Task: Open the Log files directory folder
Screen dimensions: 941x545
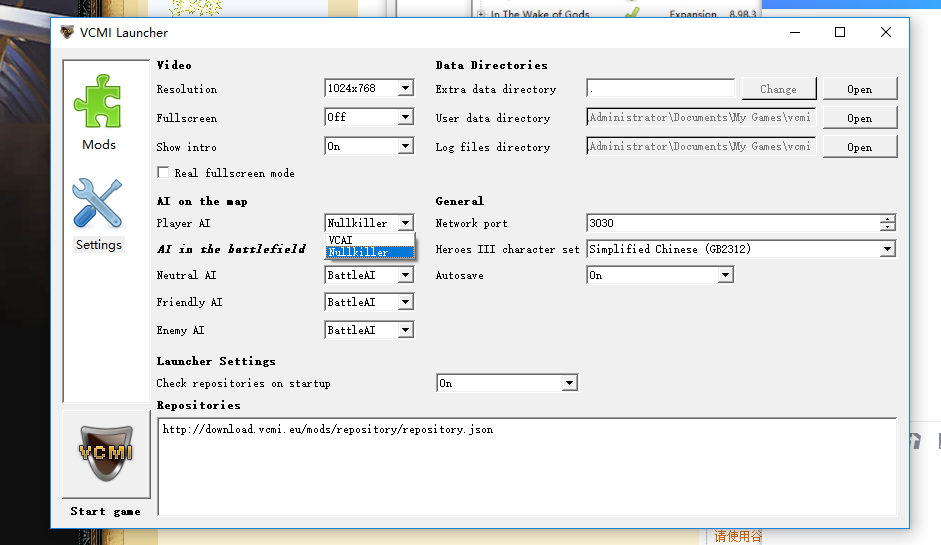Action: pyautogui.click(x=860, y=146)
